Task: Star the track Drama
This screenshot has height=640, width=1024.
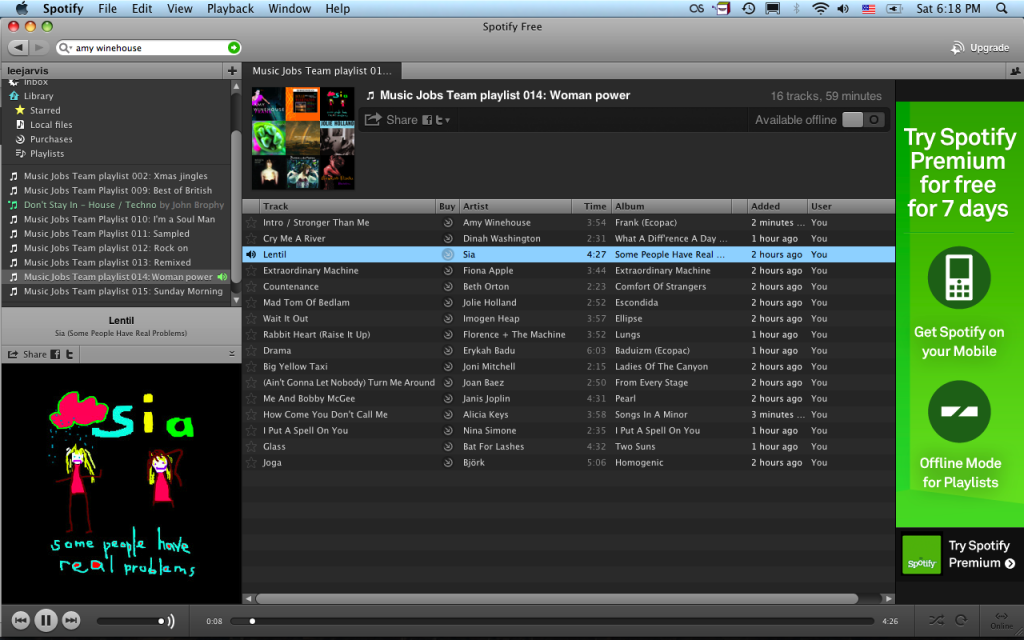Action: tap(251, 351)
